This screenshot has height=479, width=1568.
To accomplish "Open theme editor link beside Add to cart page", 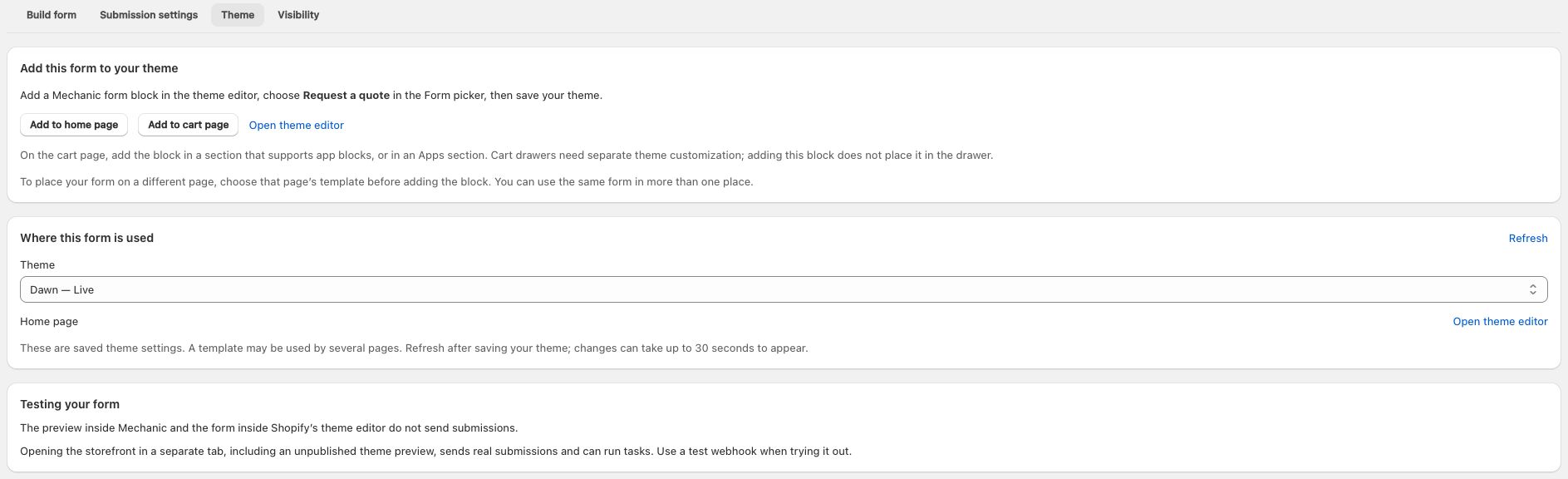I will click(297, 126).
